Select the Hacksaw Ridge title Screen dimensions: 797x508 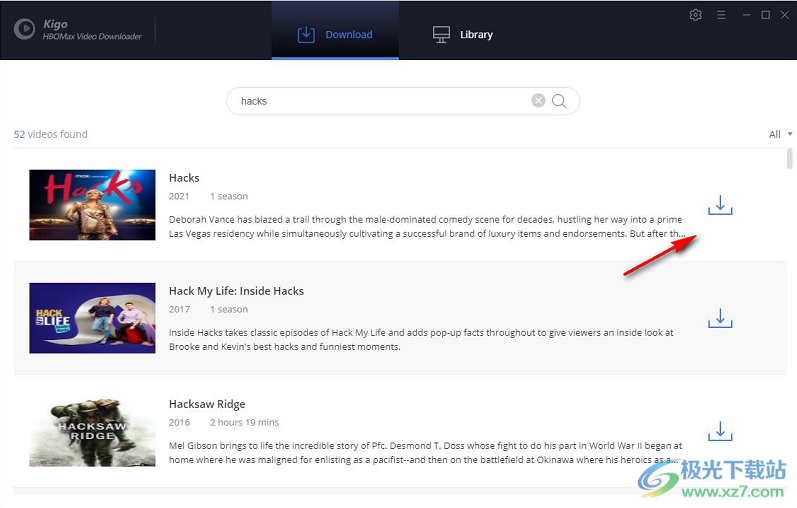(207, 404)
